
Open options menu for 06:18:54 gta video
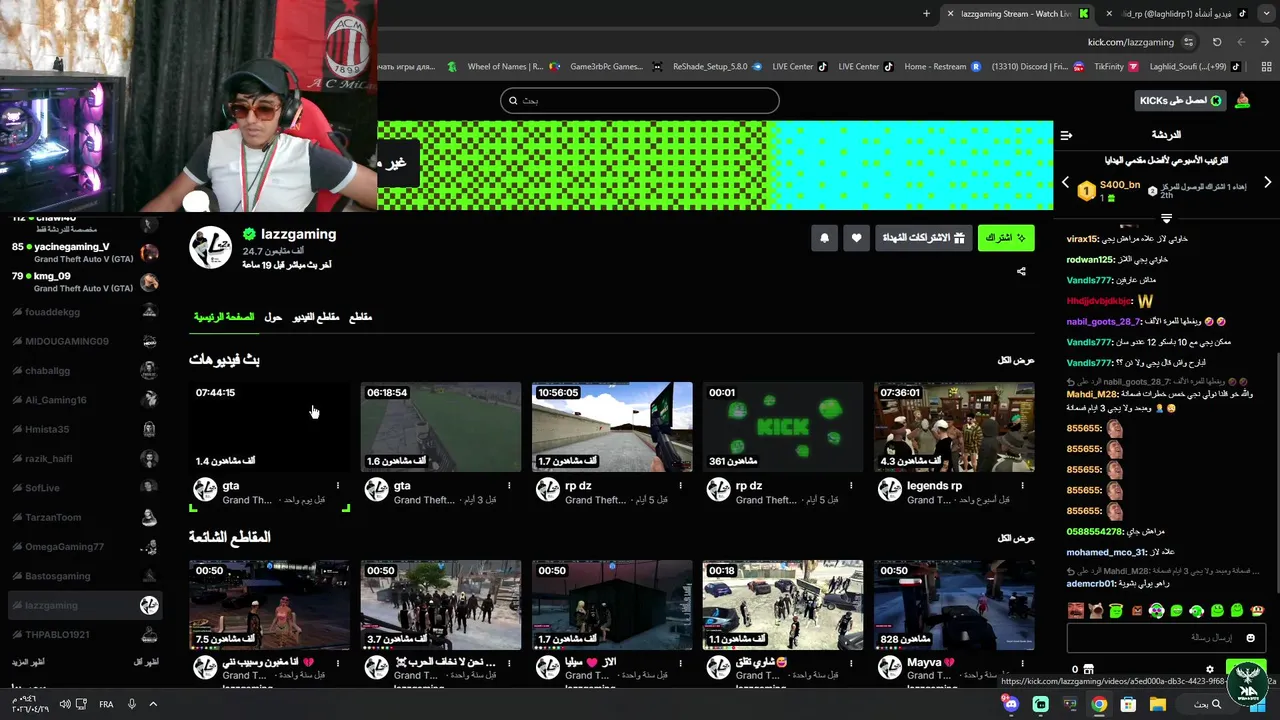[509, 486]
